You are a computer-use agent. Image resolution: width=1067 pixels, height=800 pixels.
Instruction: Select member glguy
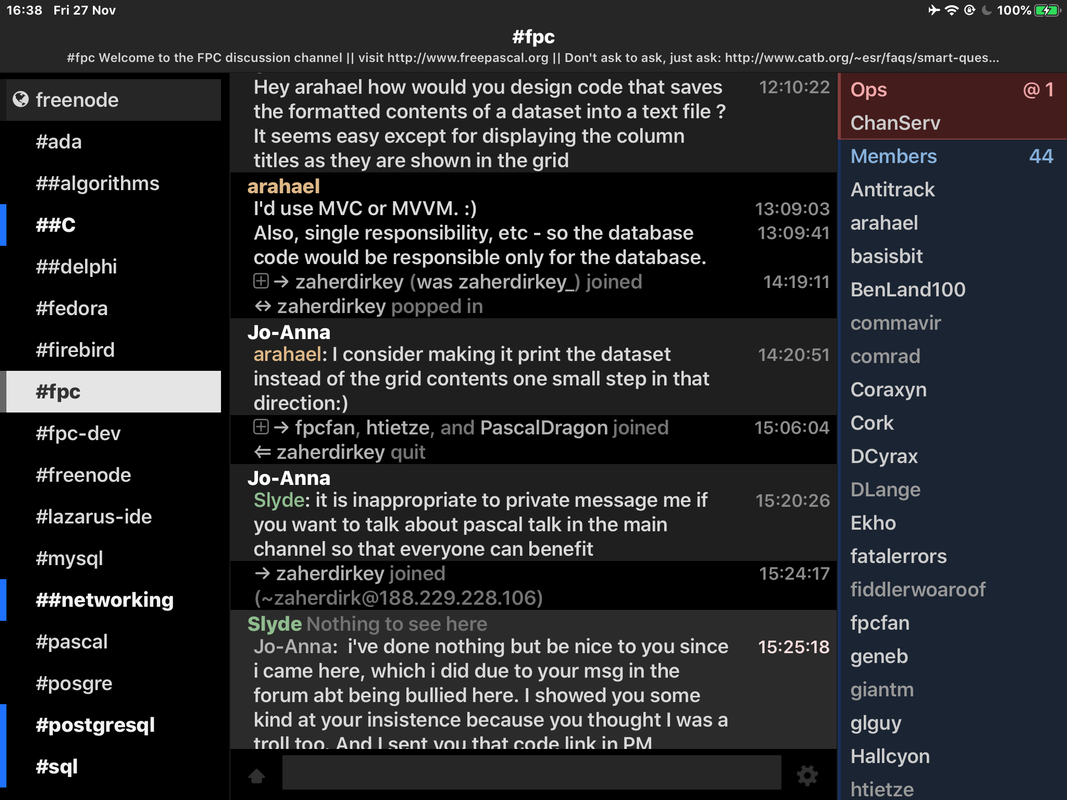click(953, 723)
